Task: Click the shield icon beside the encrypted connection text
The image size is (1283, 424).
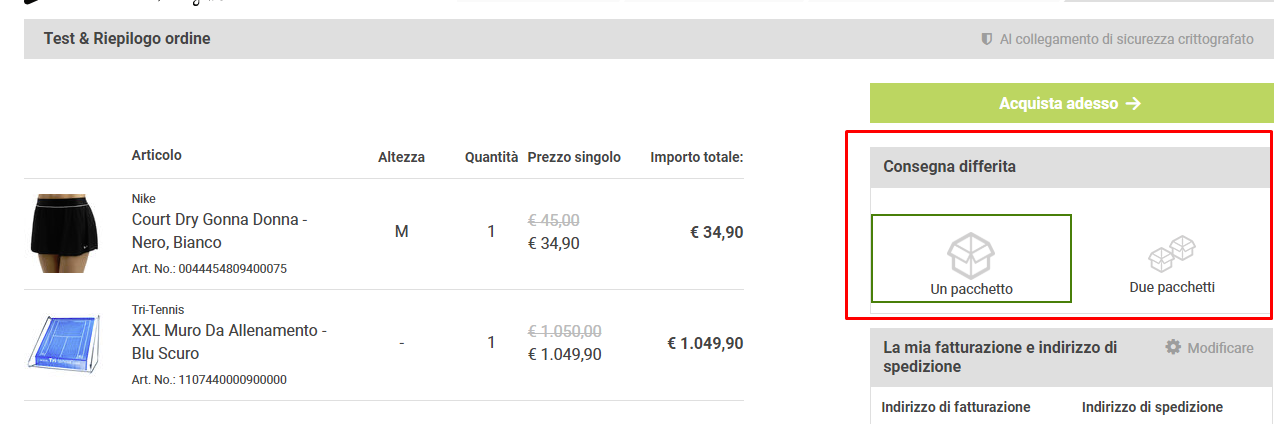Action: pyautogui.click(x=987, y=39)
